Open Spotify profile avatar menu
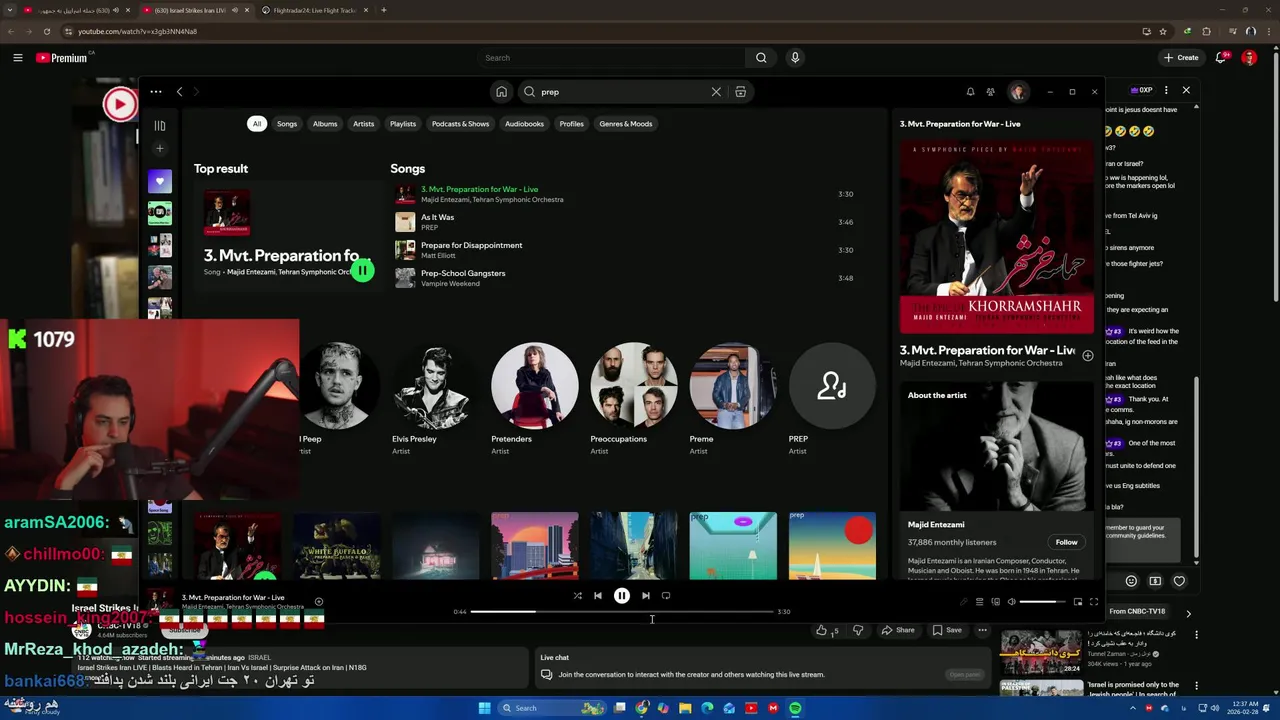The height and width of the screenshot is (720, 1280). click(x=1018, y=92)
